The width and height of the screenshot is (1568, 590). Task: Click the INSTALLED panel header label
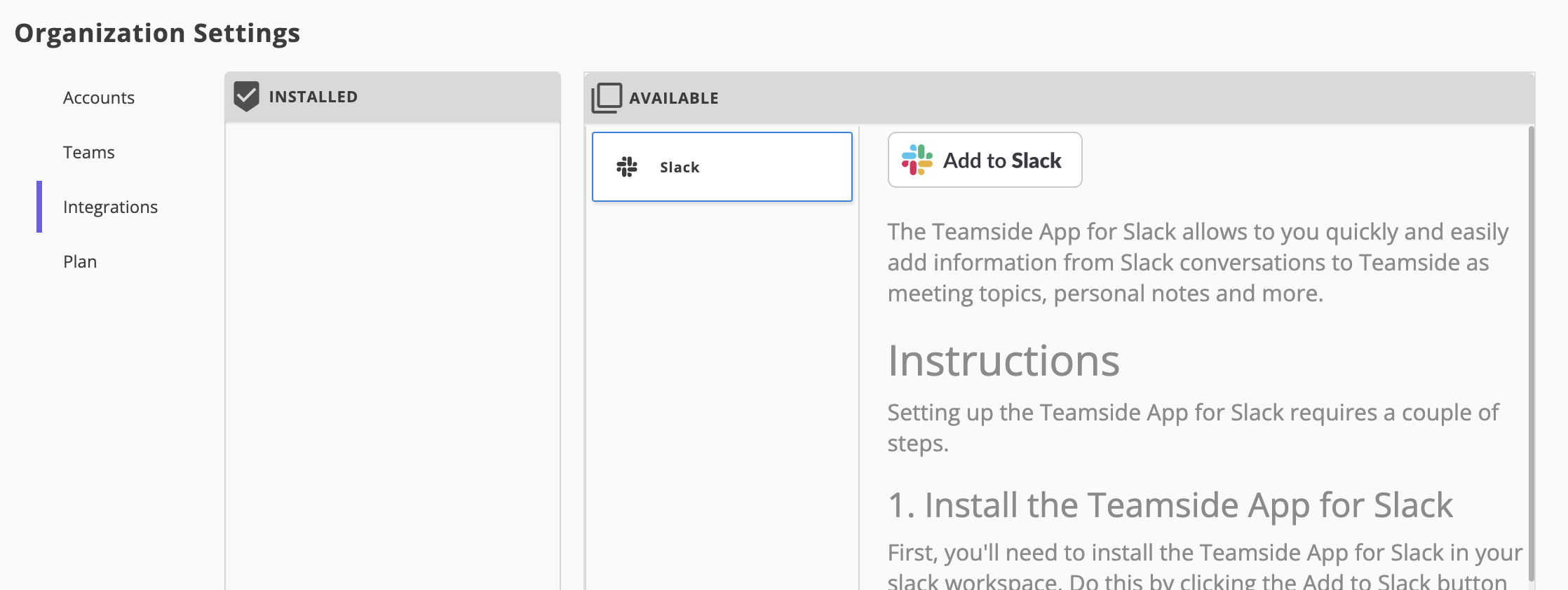[313, 97]
